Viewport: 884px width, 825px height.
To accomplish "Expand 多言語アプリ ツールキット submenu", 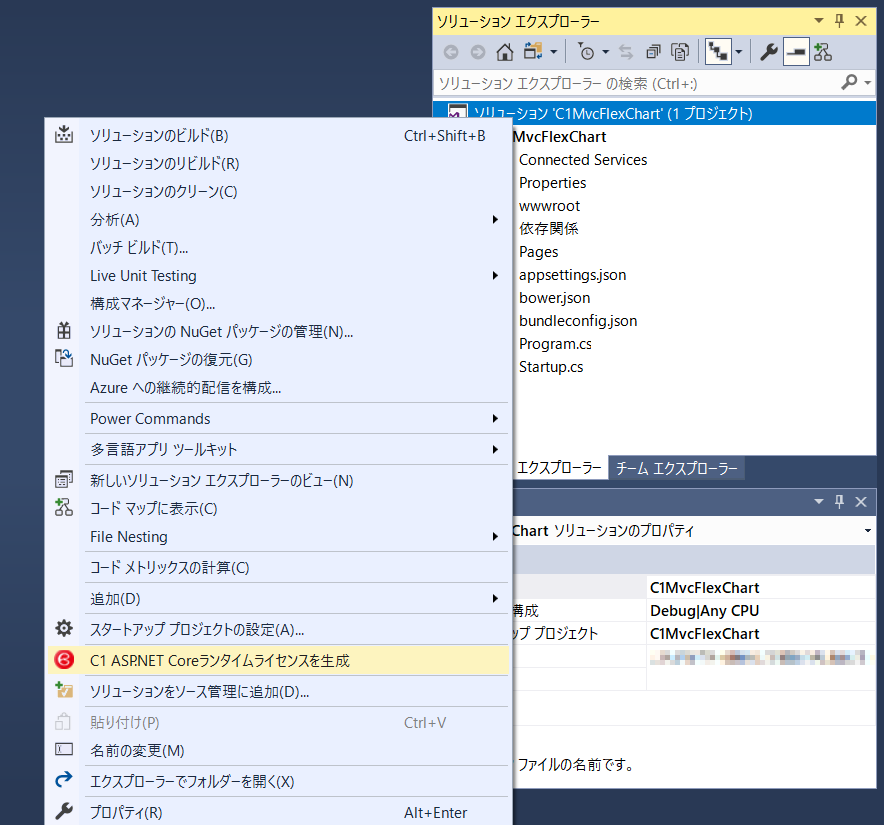I will [x=279, y=449].
